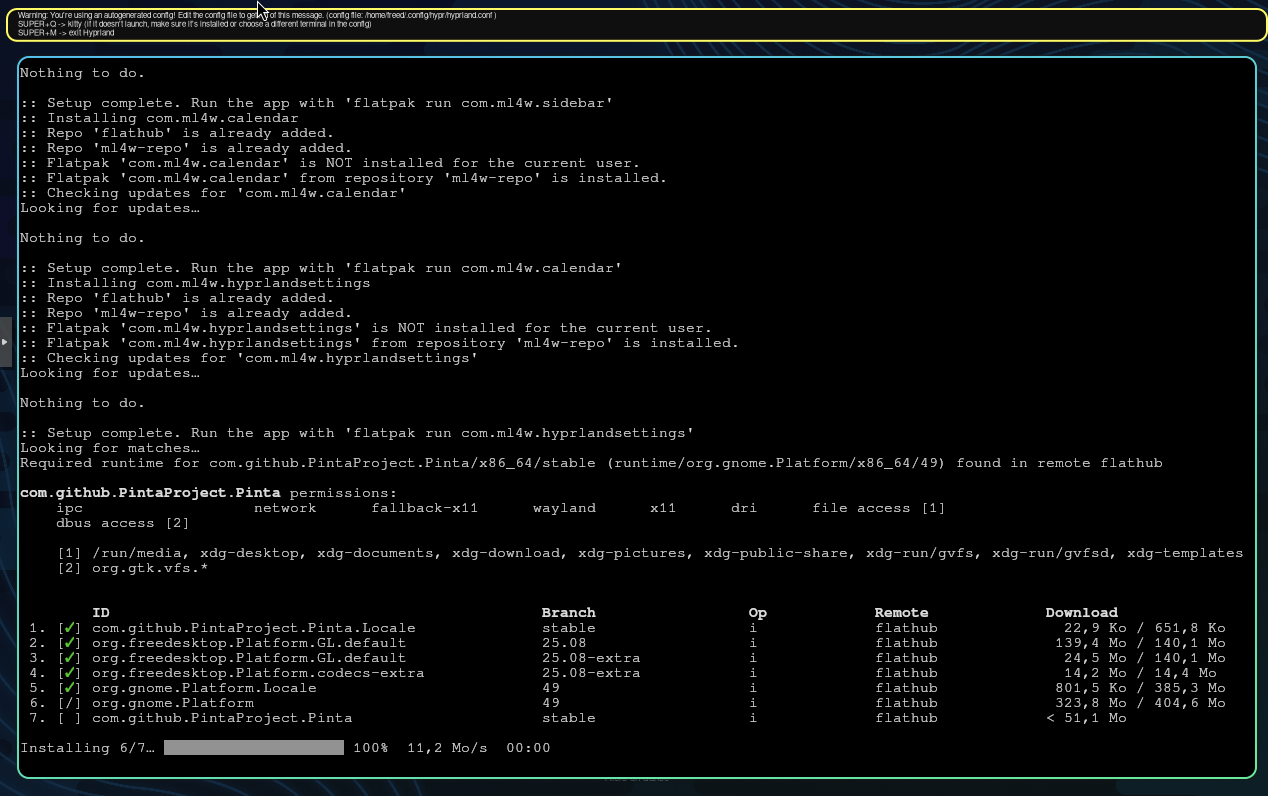Click the checkmark in row 2 GL.default
The height and width of the screenshot is (796, 1268).
[x=69, y=643]
